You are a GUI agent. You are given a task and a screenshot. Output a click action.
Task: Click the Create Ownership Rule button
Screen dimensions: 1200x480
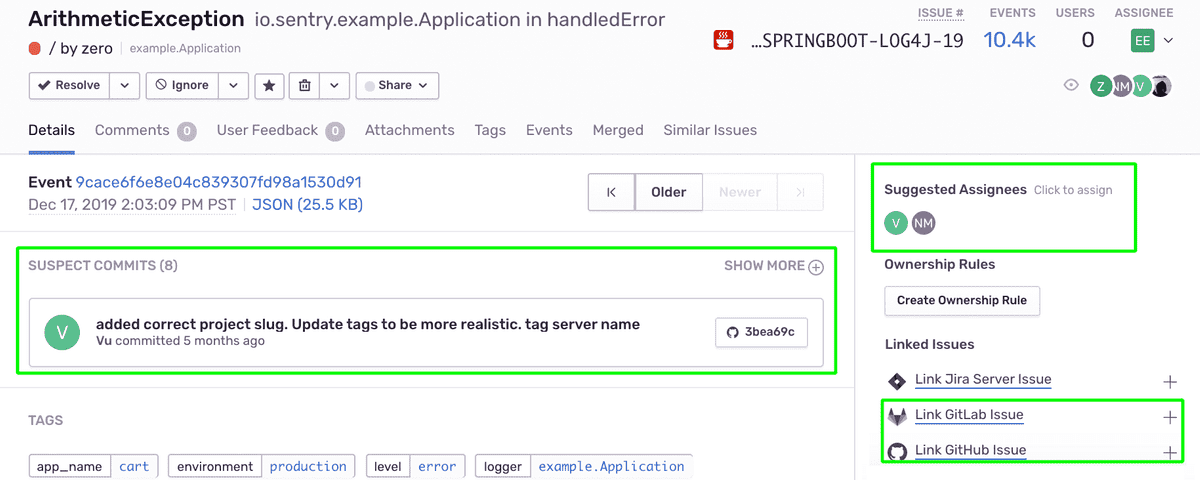962,300
